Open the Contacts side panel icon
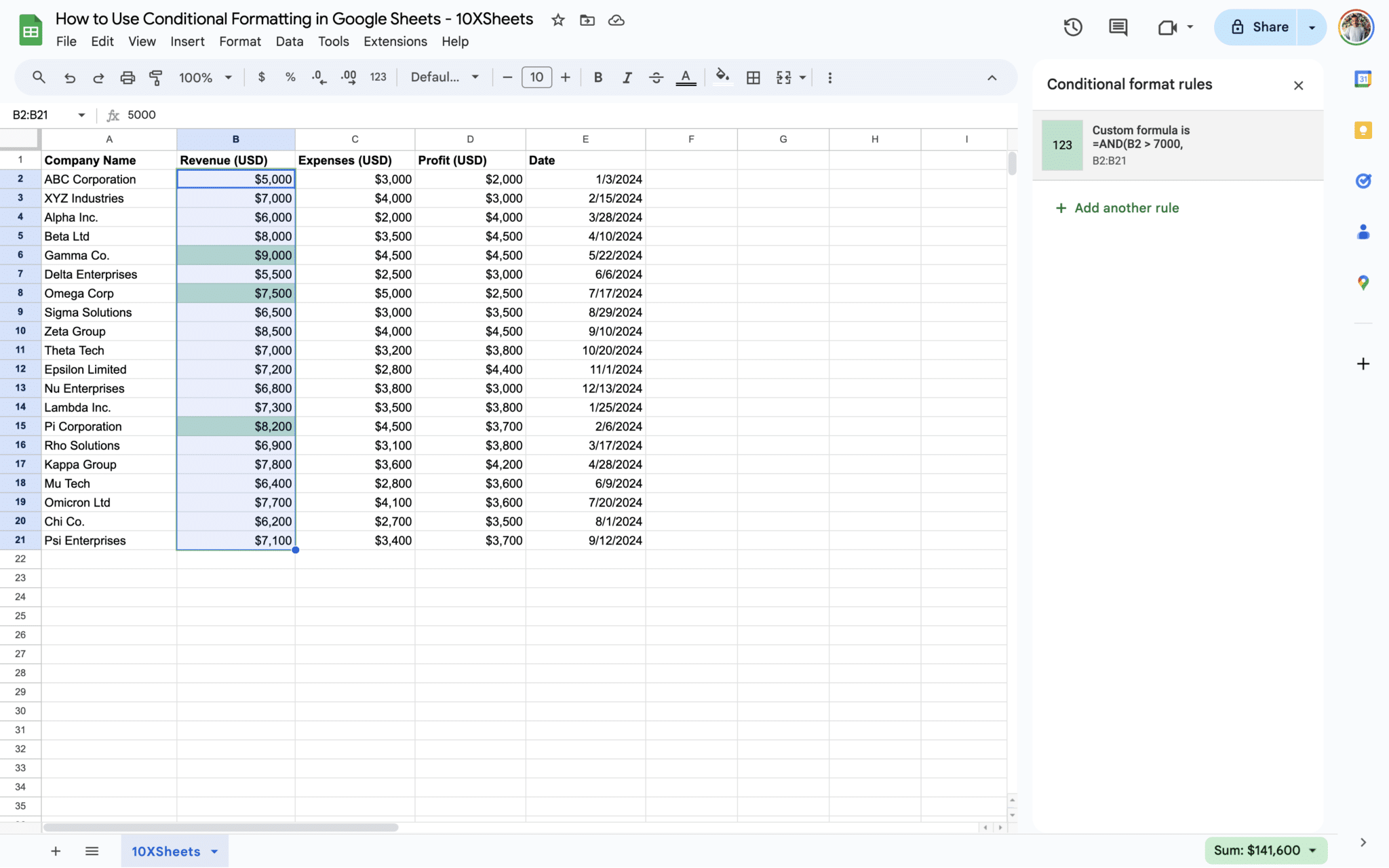This screenshot has height=868, width=1389. tap(1363, 232)
